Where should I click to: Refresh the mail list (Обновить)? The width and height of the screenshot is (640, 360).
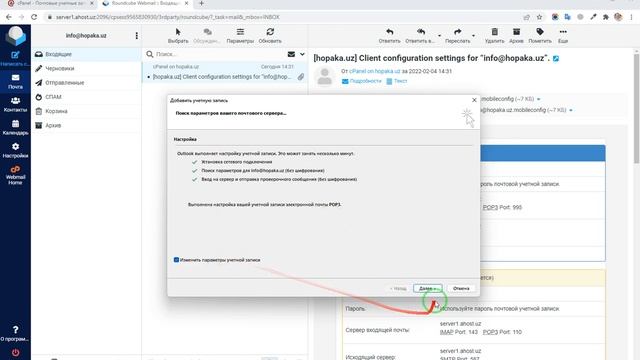270,36
